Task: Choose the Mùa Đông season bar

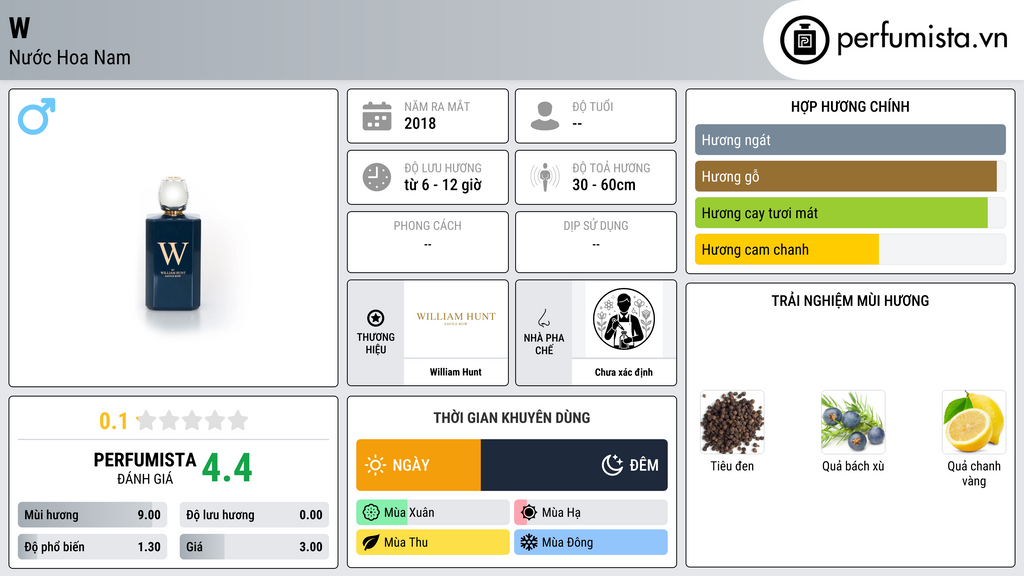Action: pos(591,542)
